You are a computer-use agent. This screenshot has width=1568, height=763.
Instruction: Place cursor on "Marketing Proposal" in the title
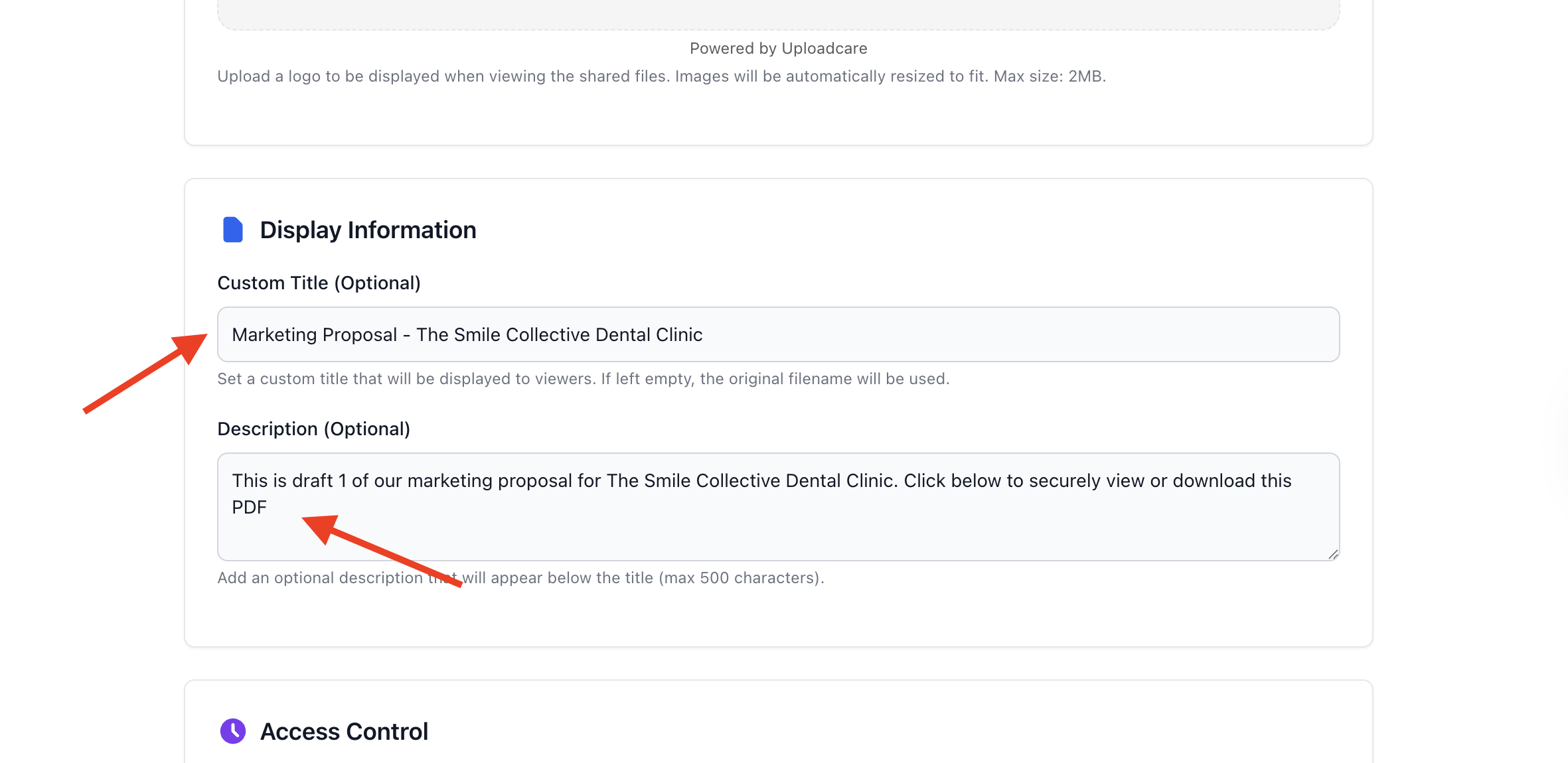314,335
